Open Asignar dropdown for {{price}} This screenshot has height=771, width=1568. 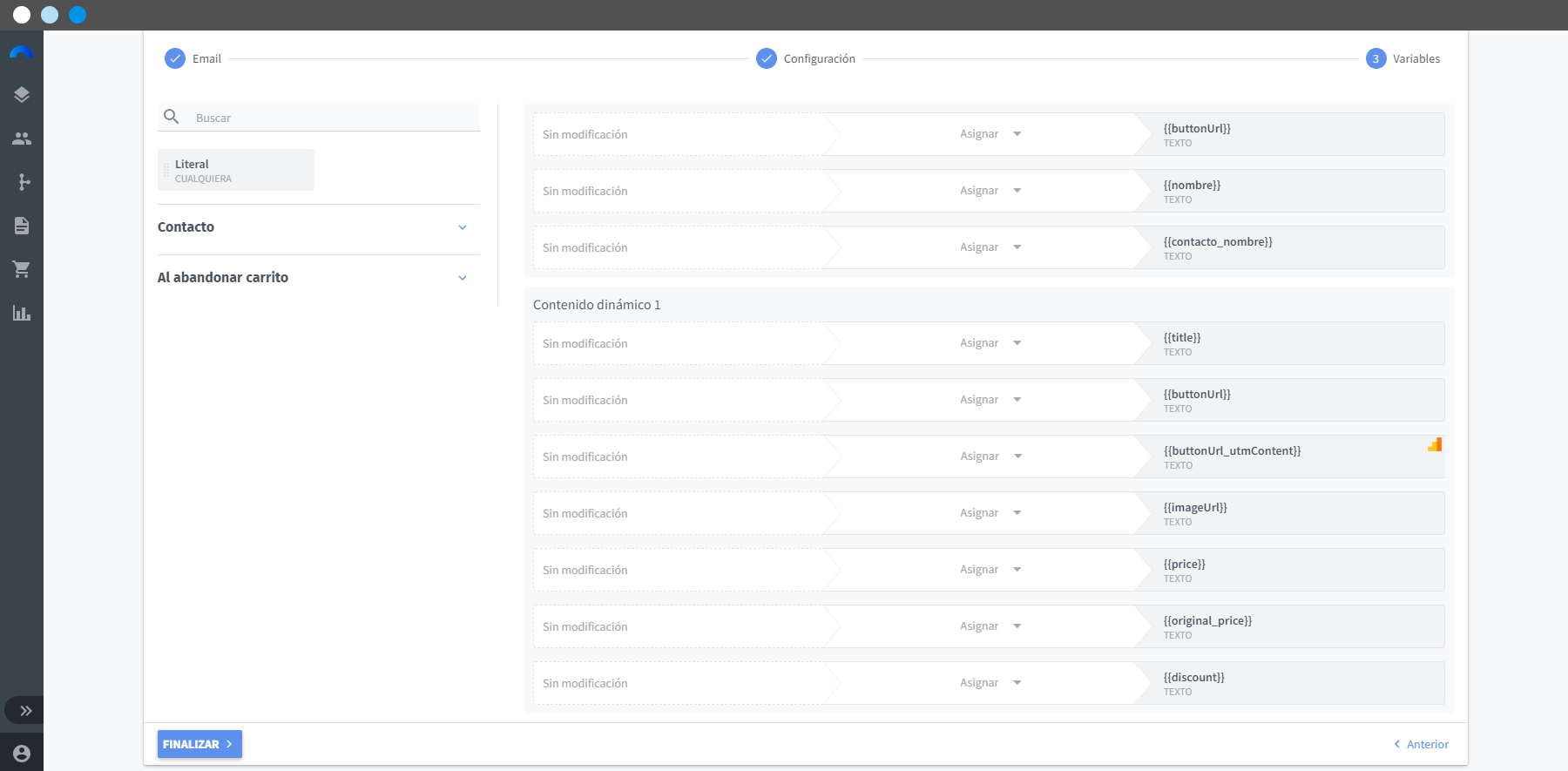[990, 570]
